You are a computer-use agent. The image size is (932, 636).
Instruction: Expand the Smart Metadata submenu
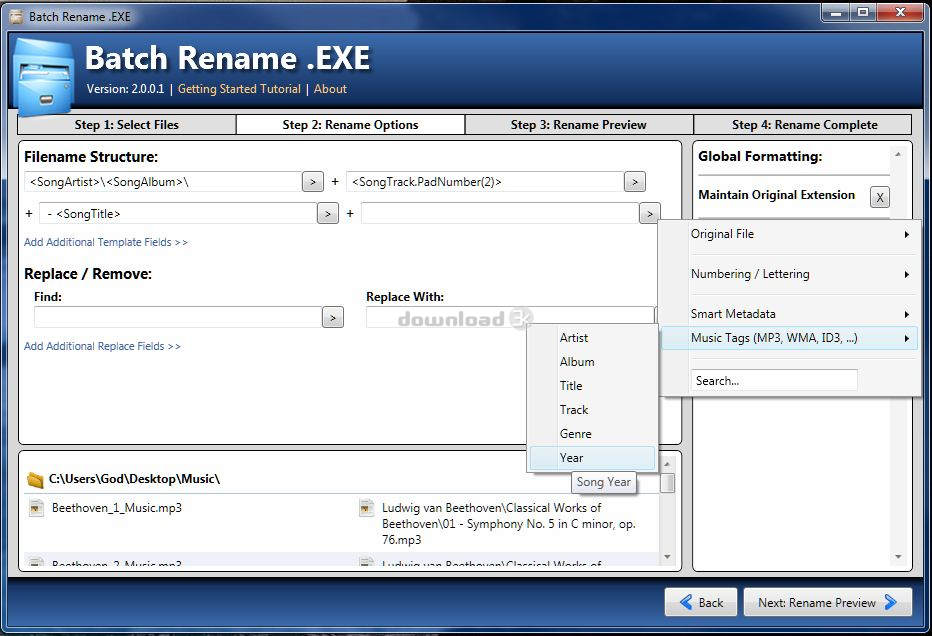[x=790, y=314]
